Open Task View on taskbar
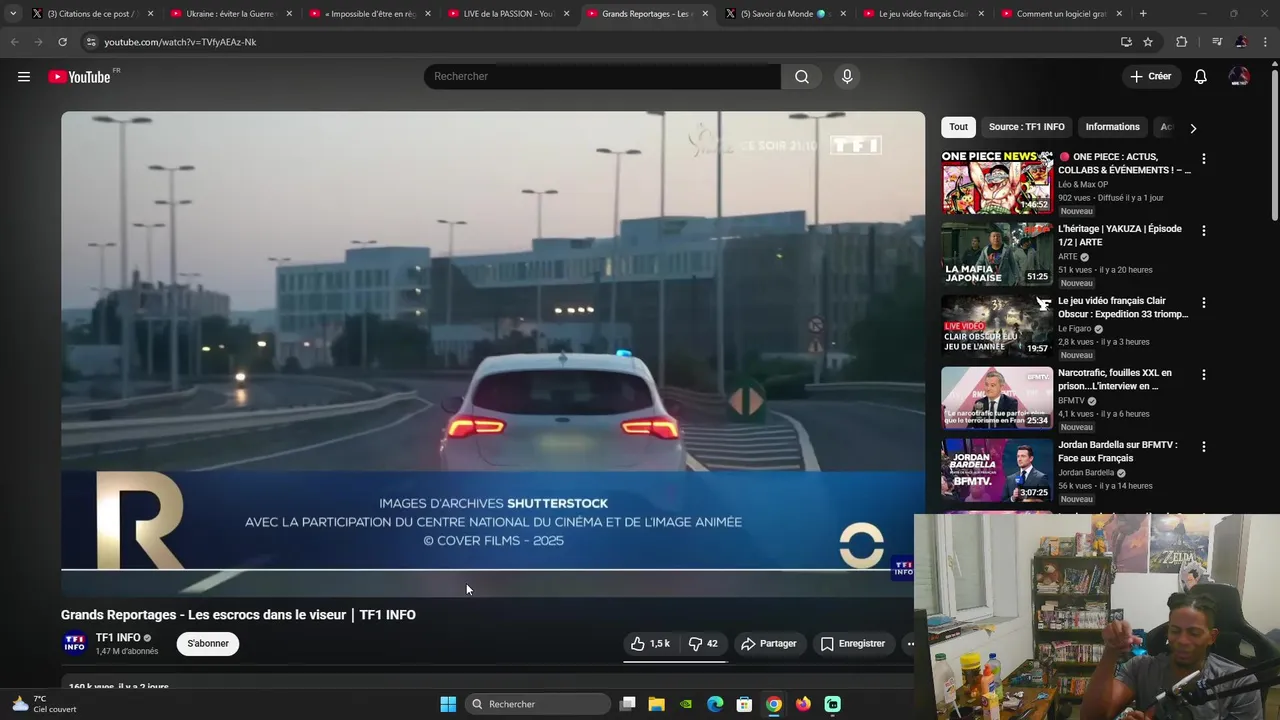The height and width of the screenshot is (720, 1280). point(628,704)
